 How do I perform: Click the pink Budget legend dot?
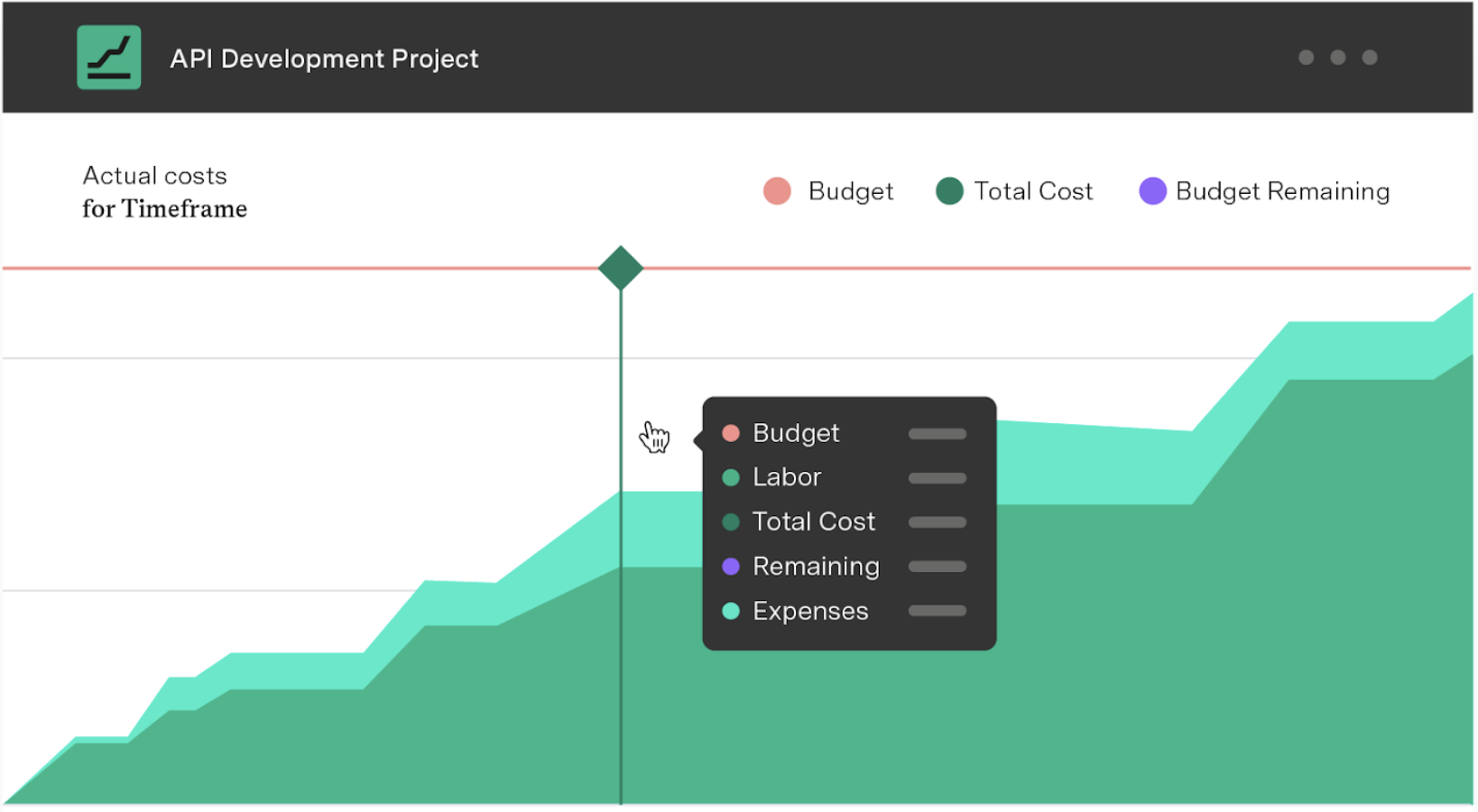click(777, 191)
